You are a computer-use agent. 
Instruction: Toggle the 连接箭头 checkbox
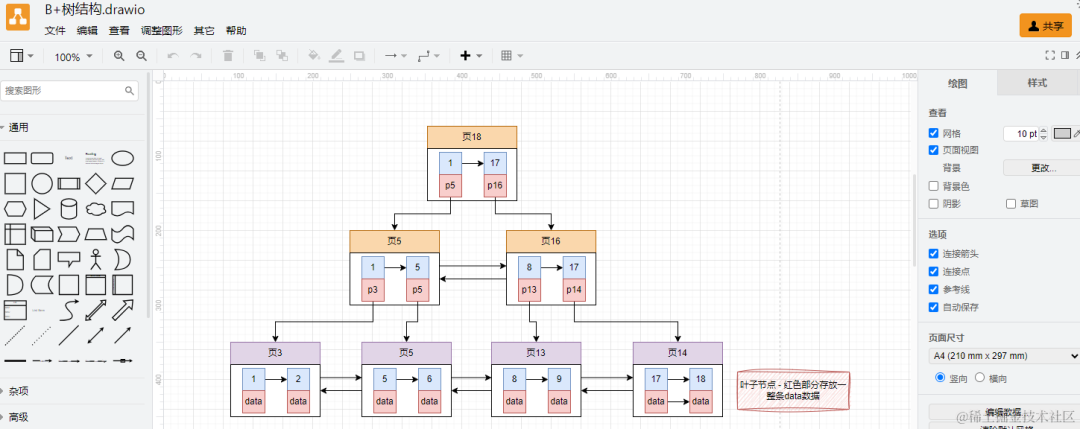click(x=933, y=253)
